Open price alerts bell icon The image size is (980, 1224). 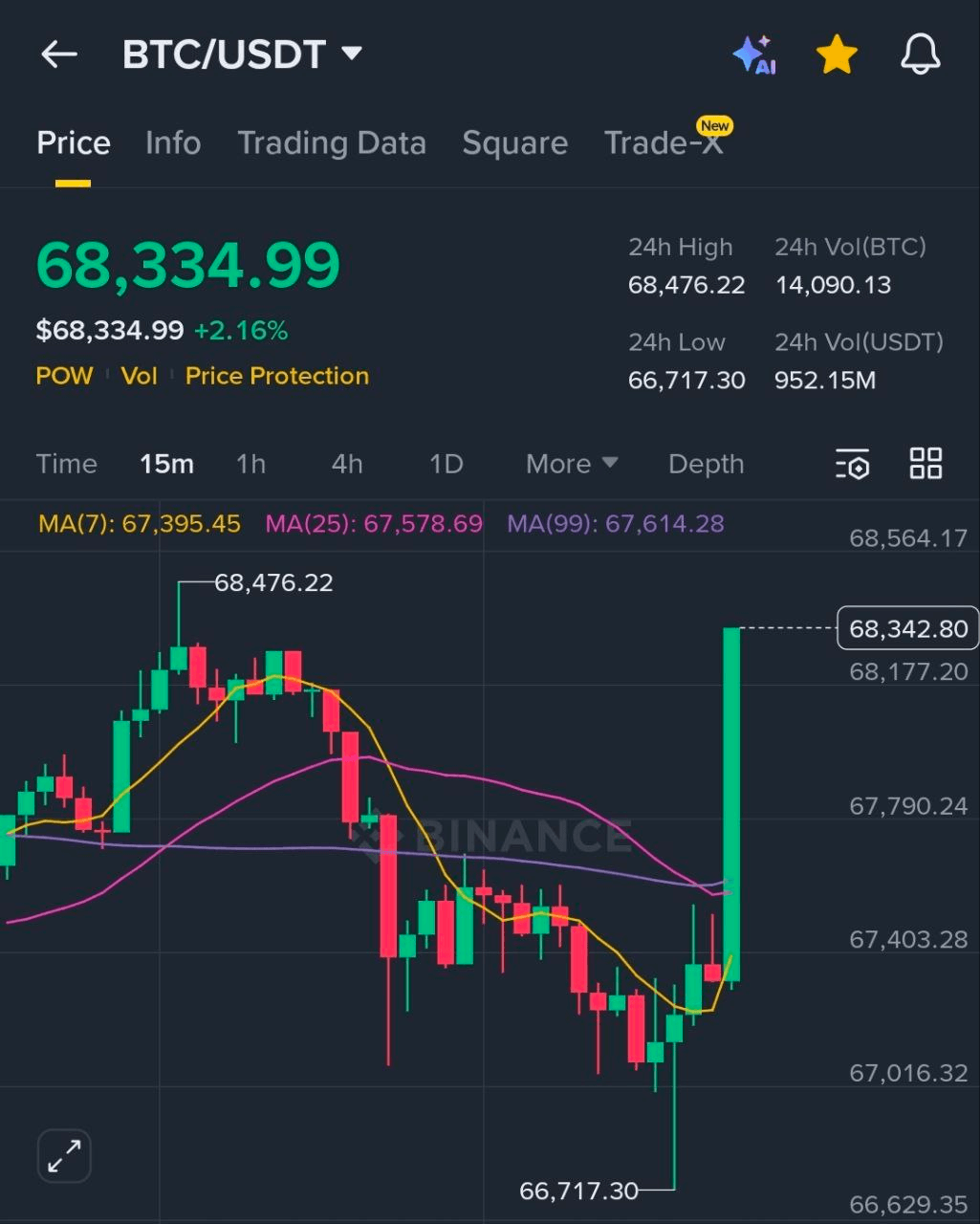pyautogui.click(x=920, y=55)
